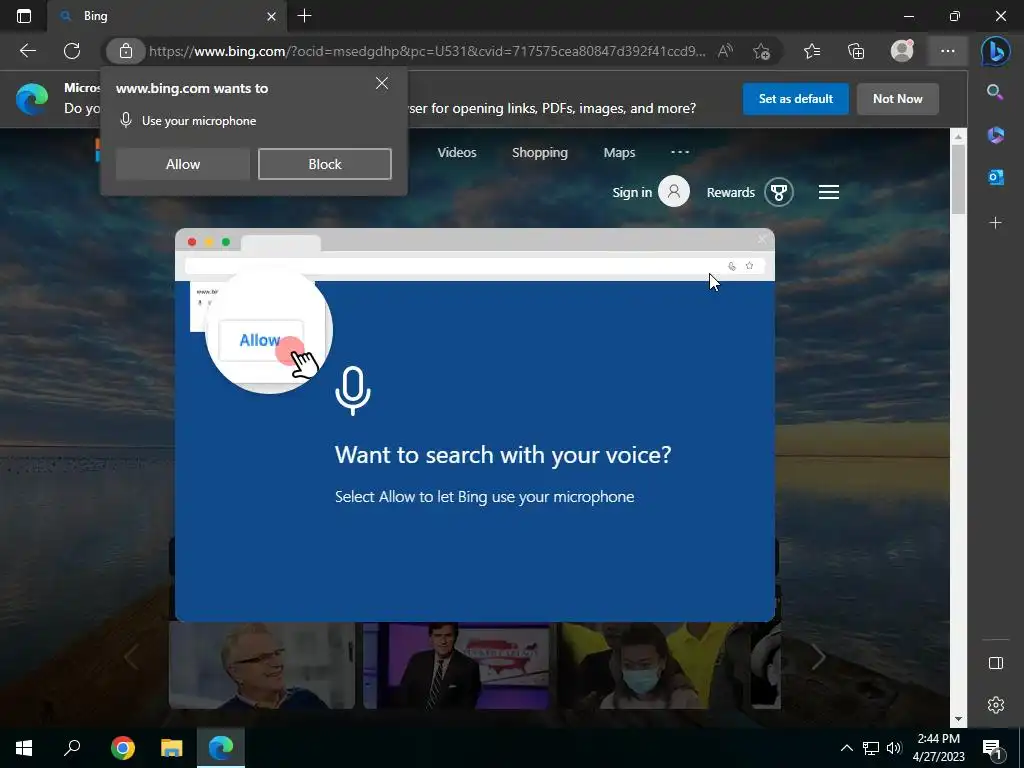Click the microphone icon in overlay
The height and width of the screenshot is (768, 1024).
tap(353, 391)
